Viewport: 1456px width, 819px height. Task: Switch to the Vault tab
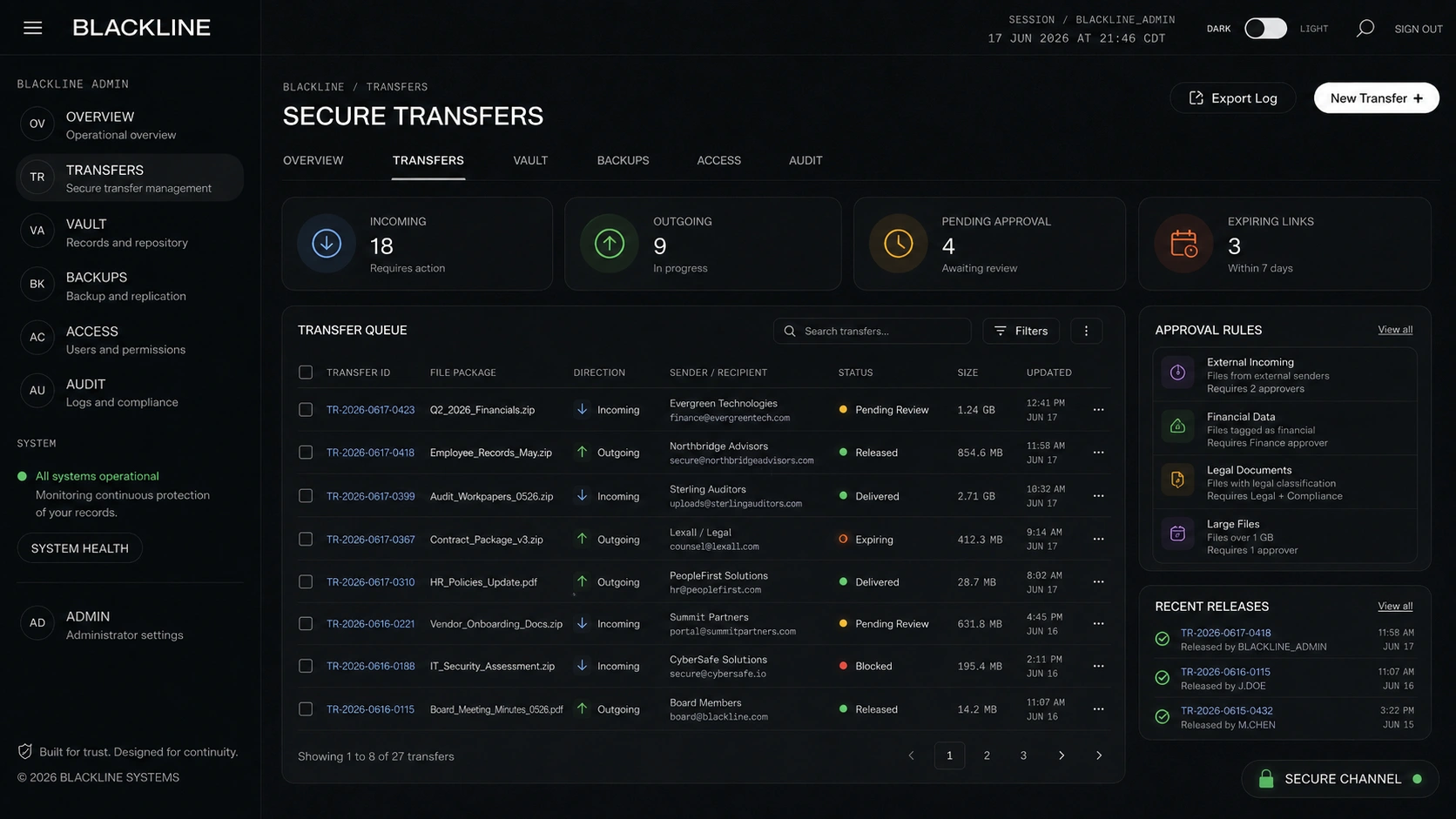tap(530, 161)
